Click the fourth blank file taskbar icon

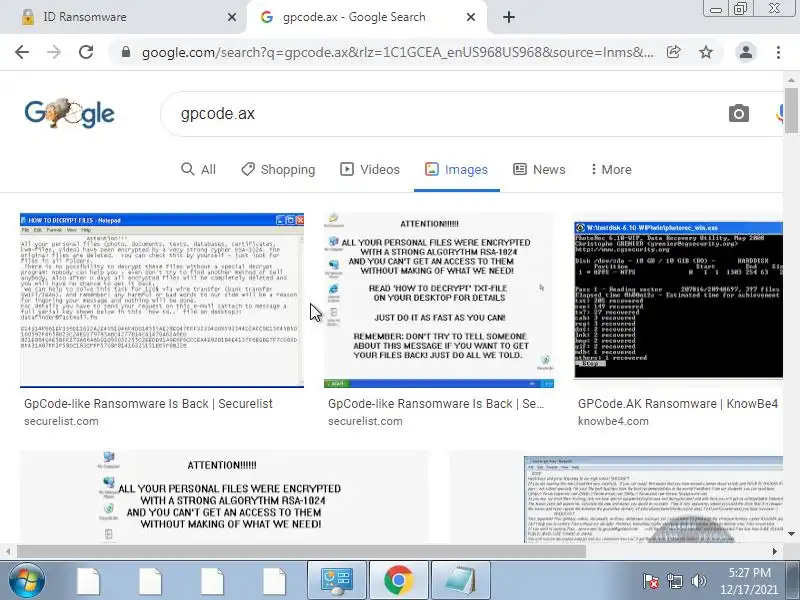(x=274, y=581)
